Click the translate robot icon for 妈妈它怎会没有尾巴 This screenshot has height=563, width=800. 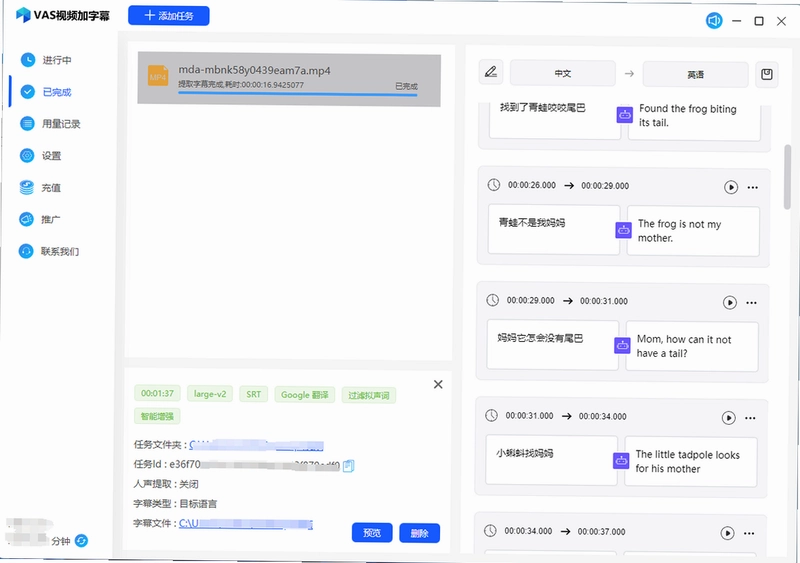[x=622, y=346]
